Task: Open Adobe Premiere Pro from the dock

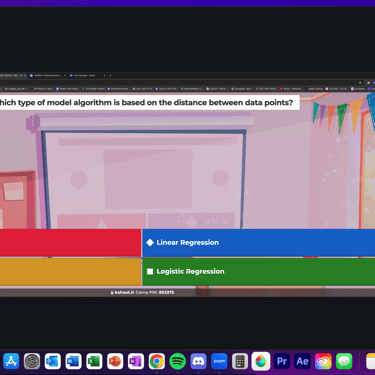Action: 282,361
